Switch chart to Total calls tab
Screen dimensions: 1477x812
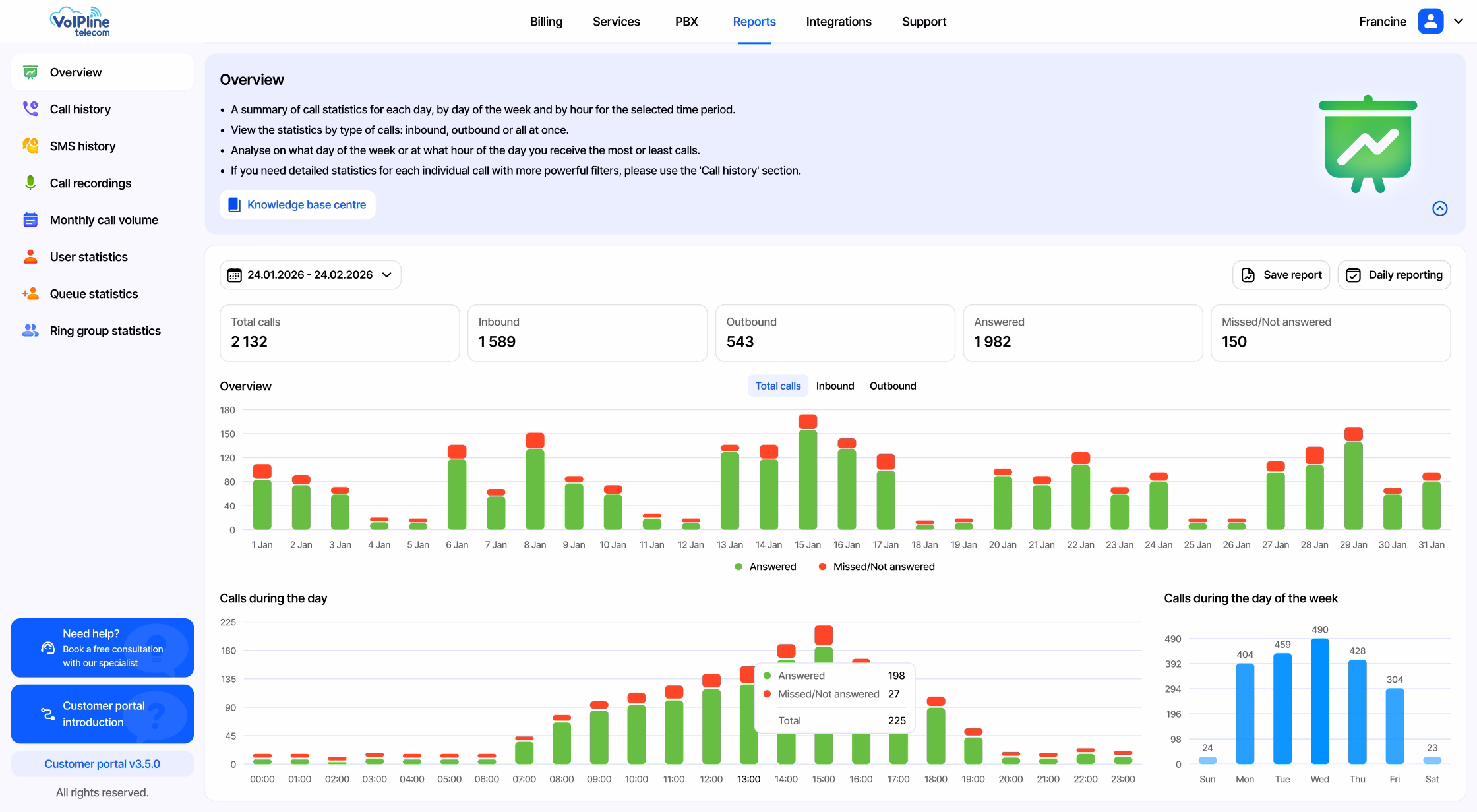777,386
